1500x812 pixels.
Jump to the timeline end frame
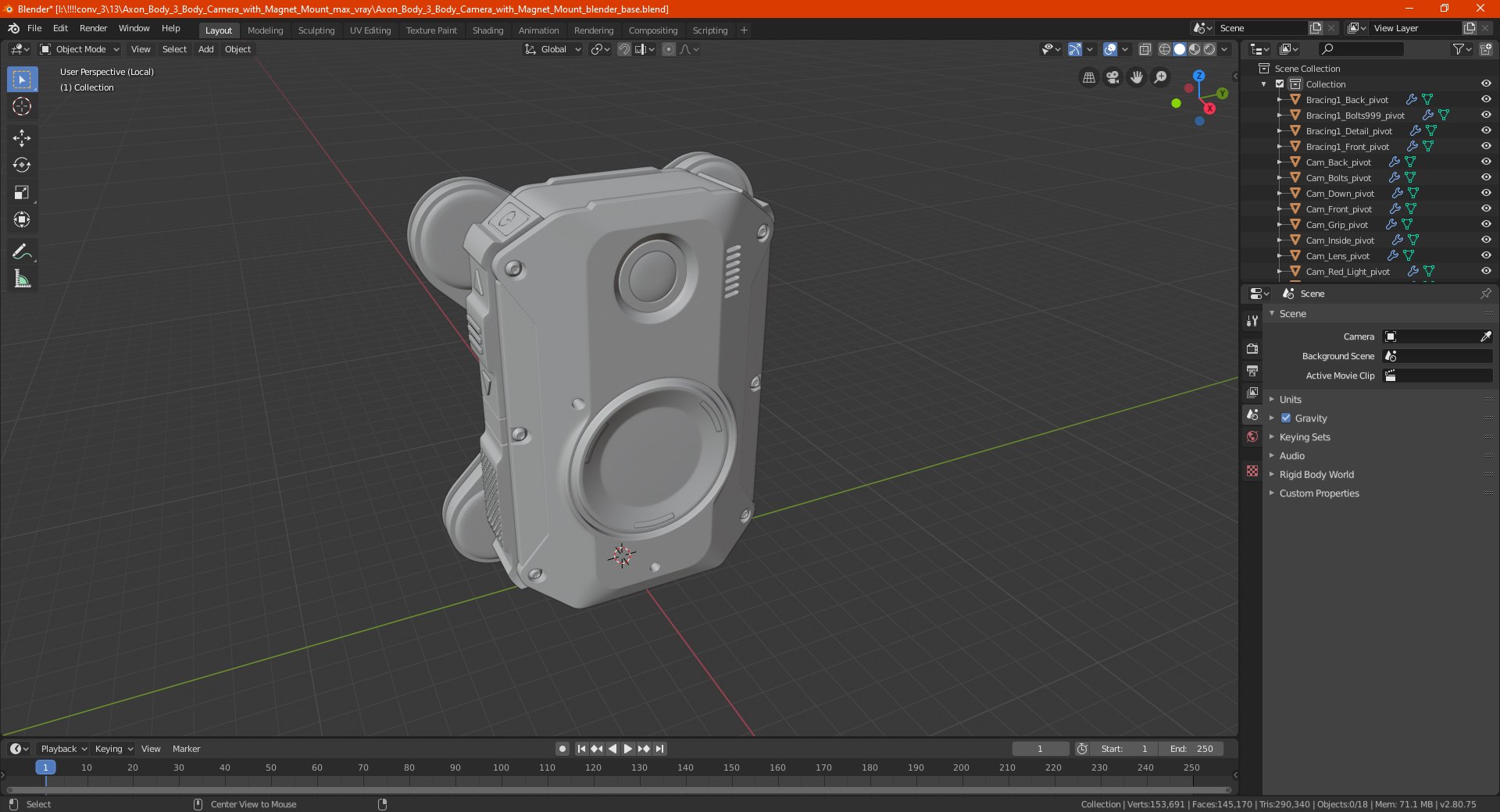659,749
